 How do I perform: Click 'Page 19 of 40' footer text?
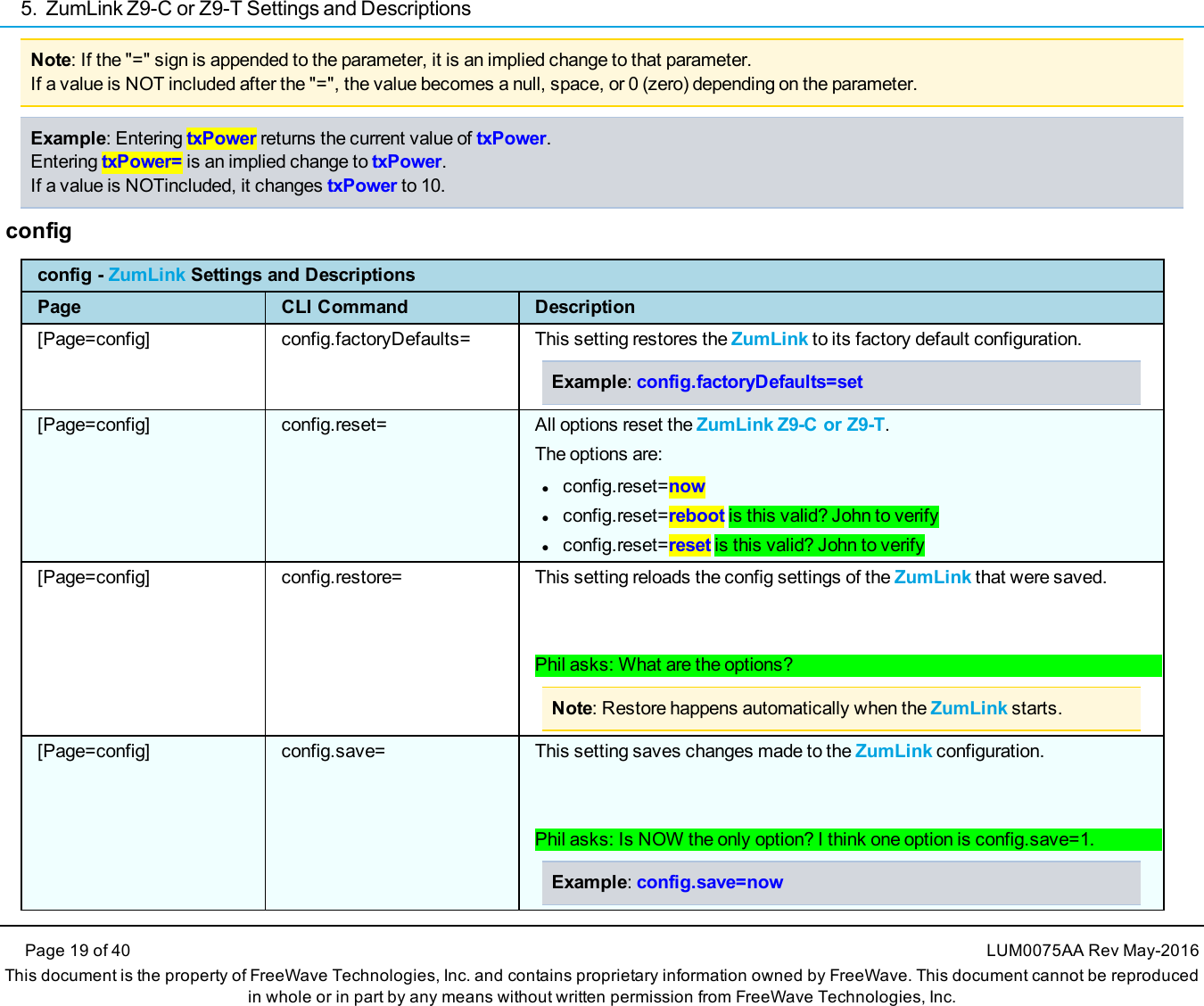[78, 951]
